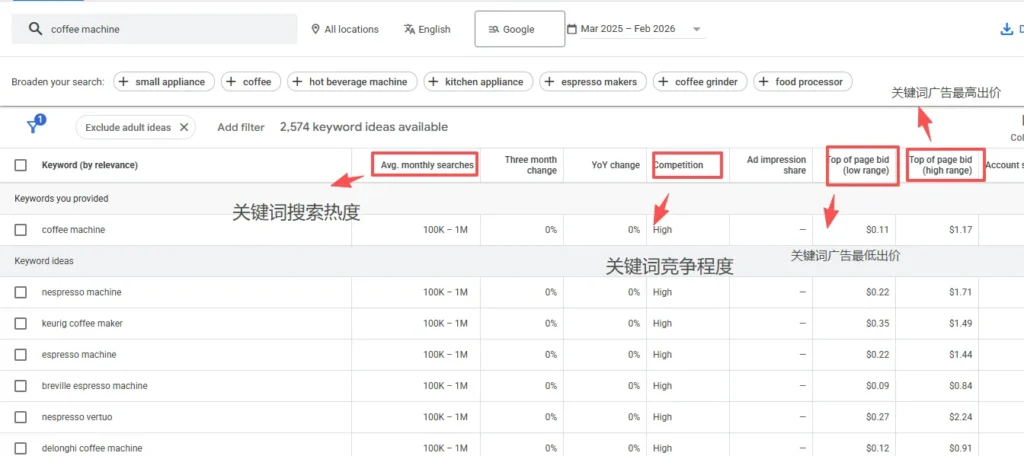Click the language translate icon
This screenshot has width=1024, height=456.
tap(409, 29)
